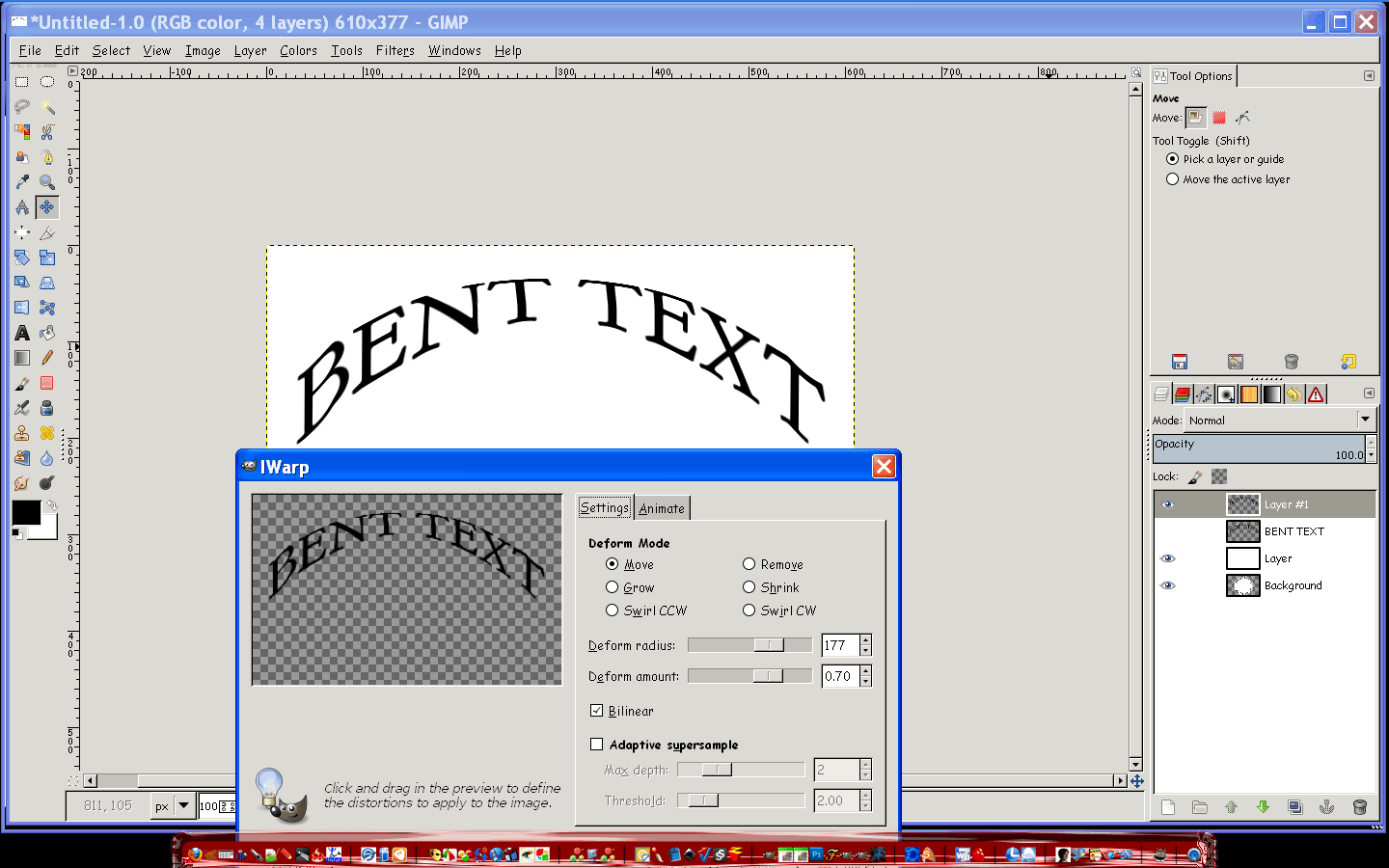This screenshot has height=868, width=1389.
Task: Click the anchor layer icon
Action: pyautogui.click(x=1326, y=807)
